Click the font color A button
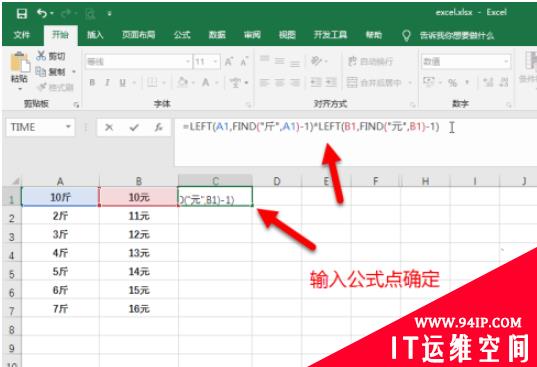Viewport: 537px width, 367px height. pos(205,83)
